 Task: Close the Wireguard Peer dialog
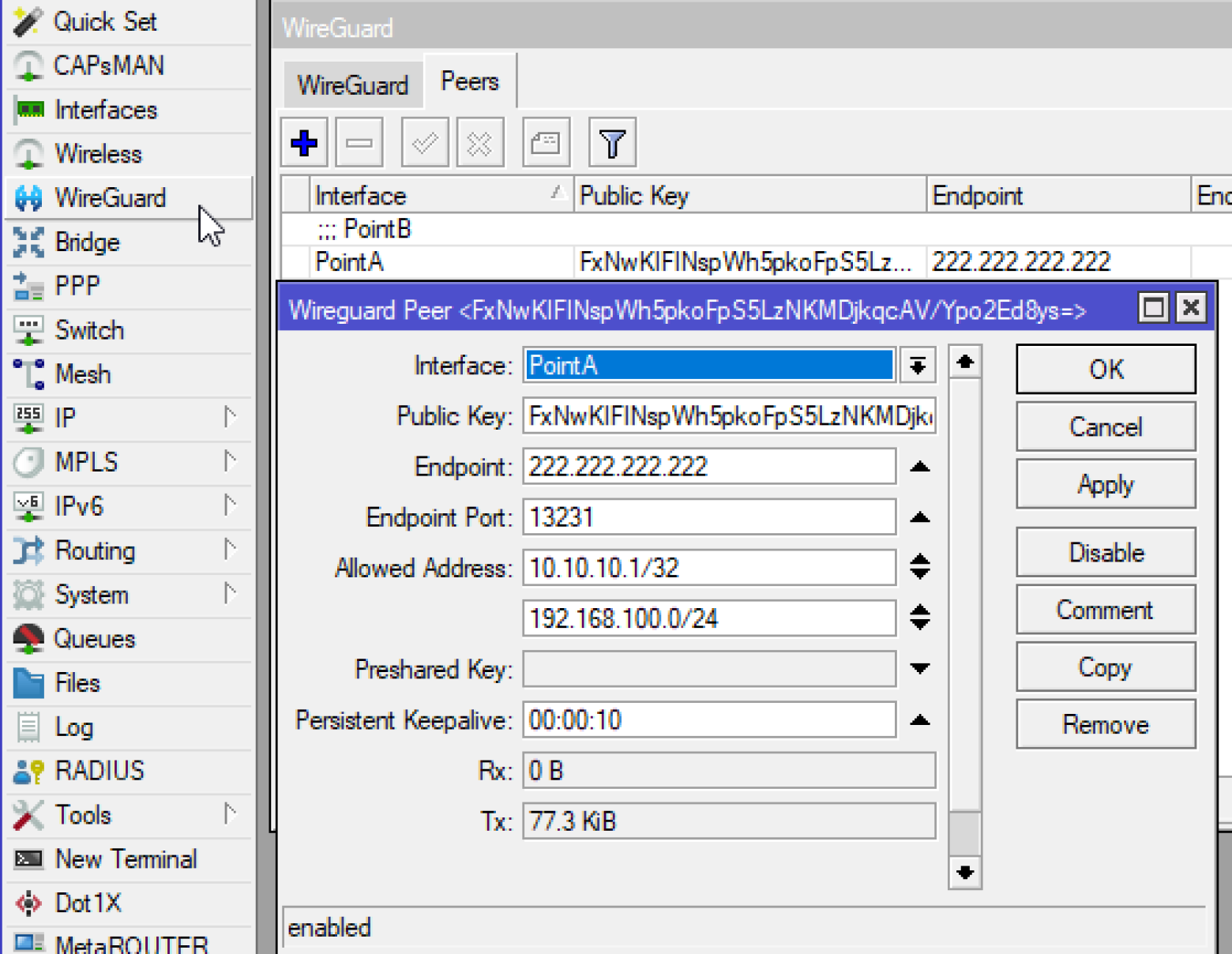[1191, 307]
